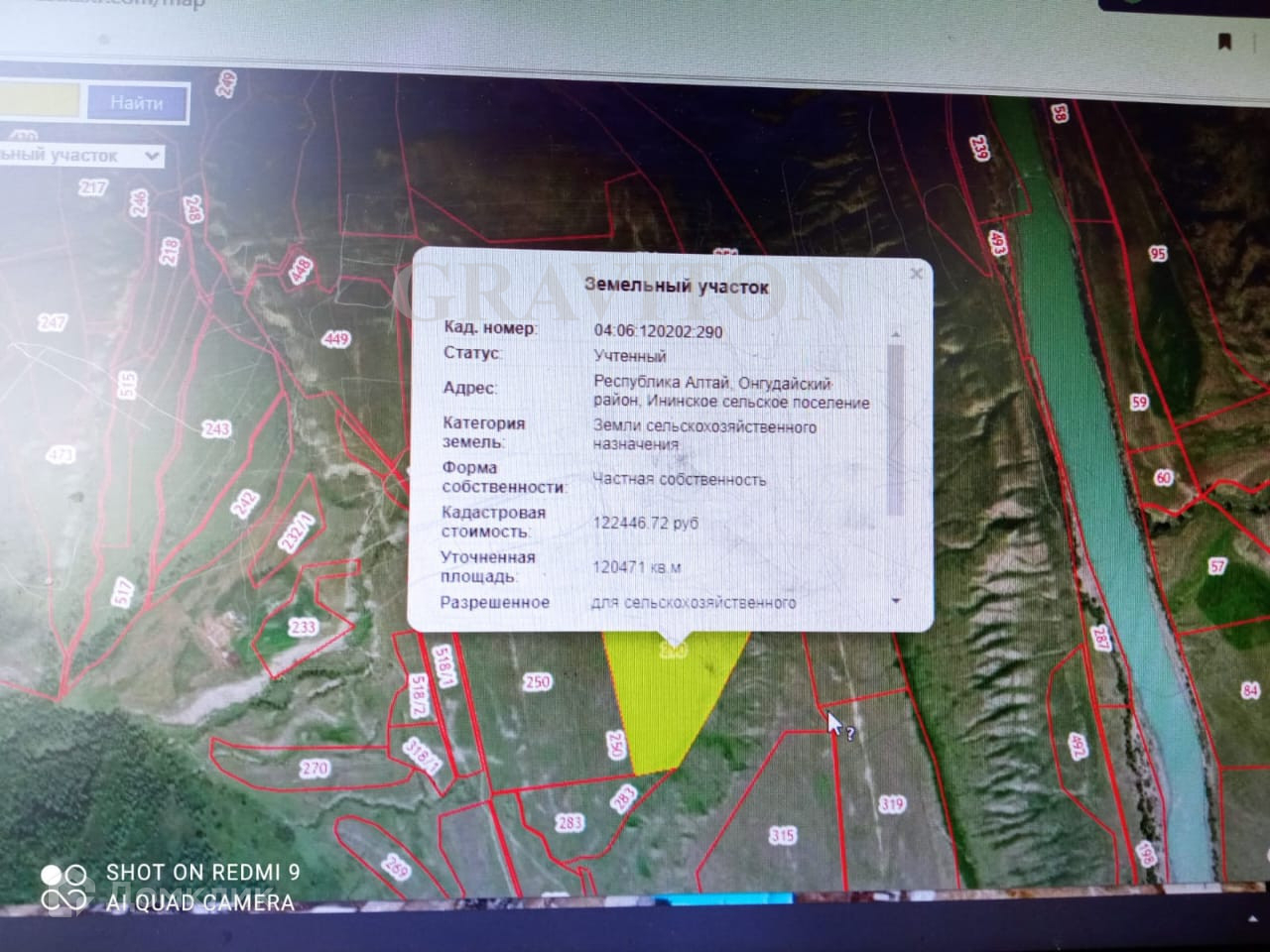The image size is (1270, 952).
Task: Click parcel label 239 on the map
Action: click(x=980, y=150)
